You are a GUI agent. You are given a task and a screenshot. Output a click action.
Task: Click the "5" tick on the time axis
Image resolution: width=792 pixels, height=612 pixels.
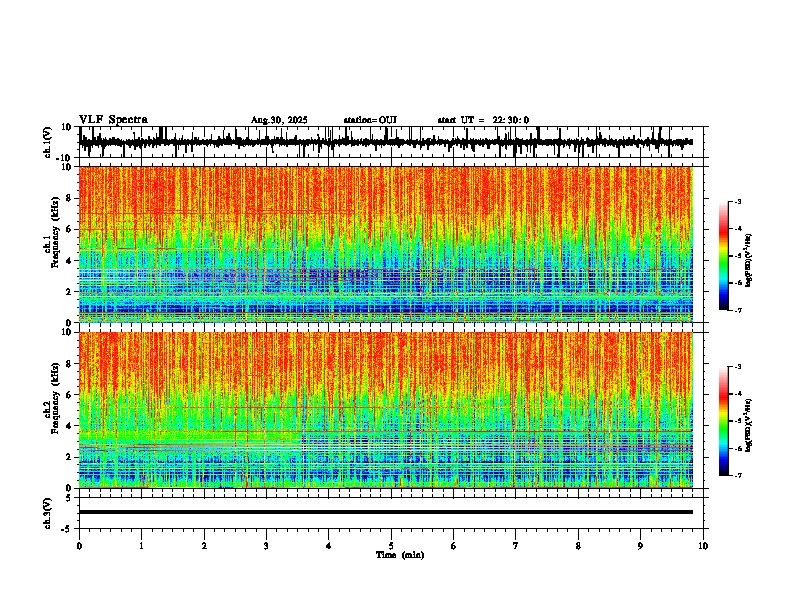tap(391, 546)
